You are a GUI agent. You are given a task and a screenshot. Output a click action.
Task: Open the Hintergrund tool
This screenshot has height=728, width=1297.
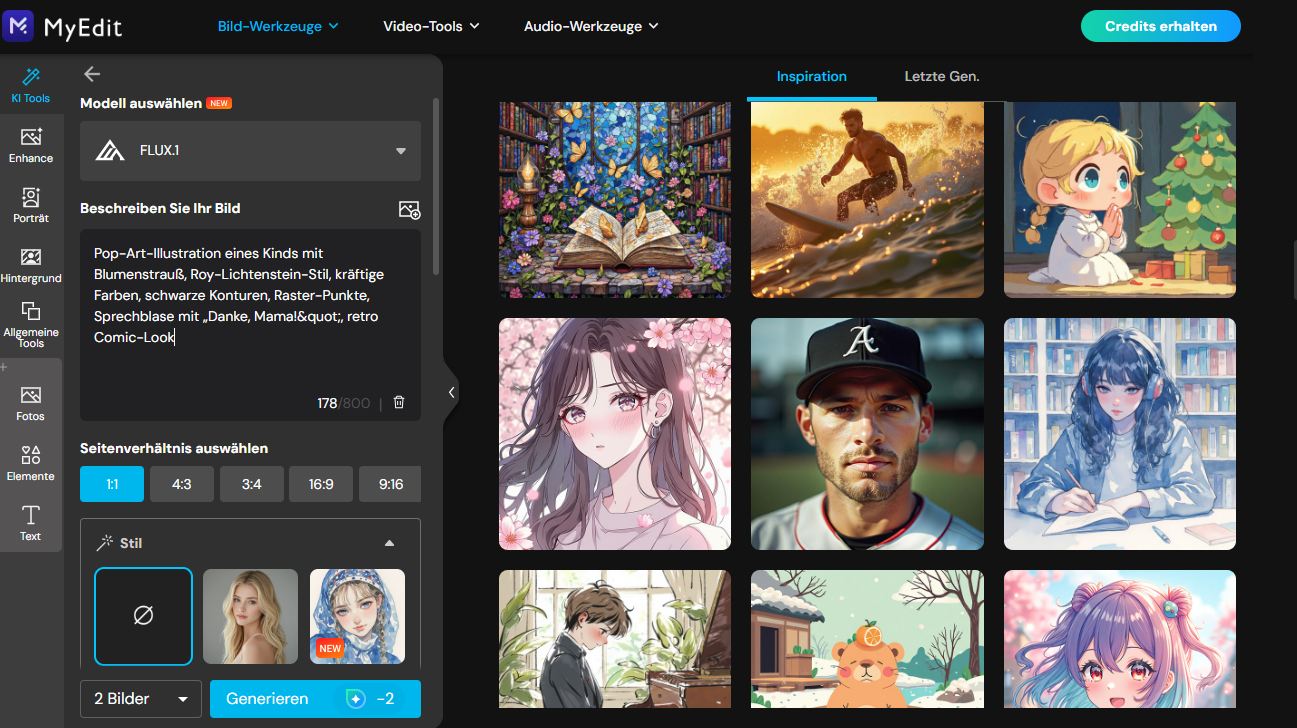click(31, 265)
